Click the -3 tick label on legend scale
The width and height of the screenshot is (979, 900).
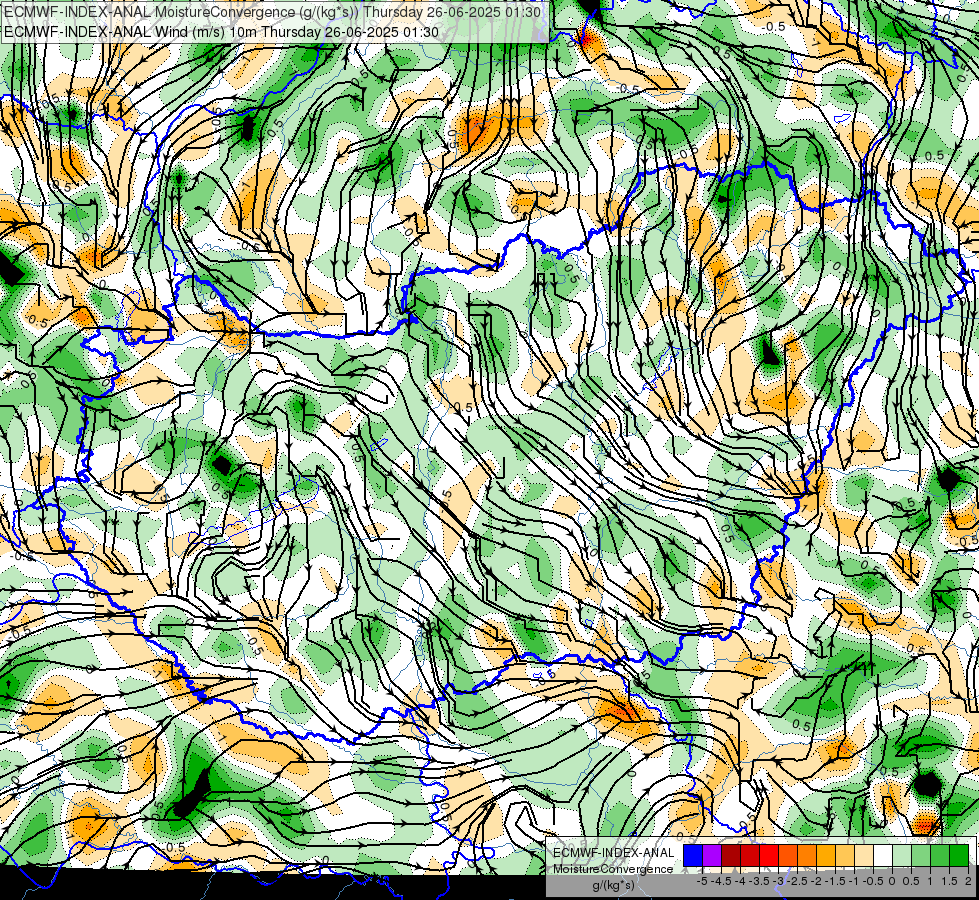point(778,881)
